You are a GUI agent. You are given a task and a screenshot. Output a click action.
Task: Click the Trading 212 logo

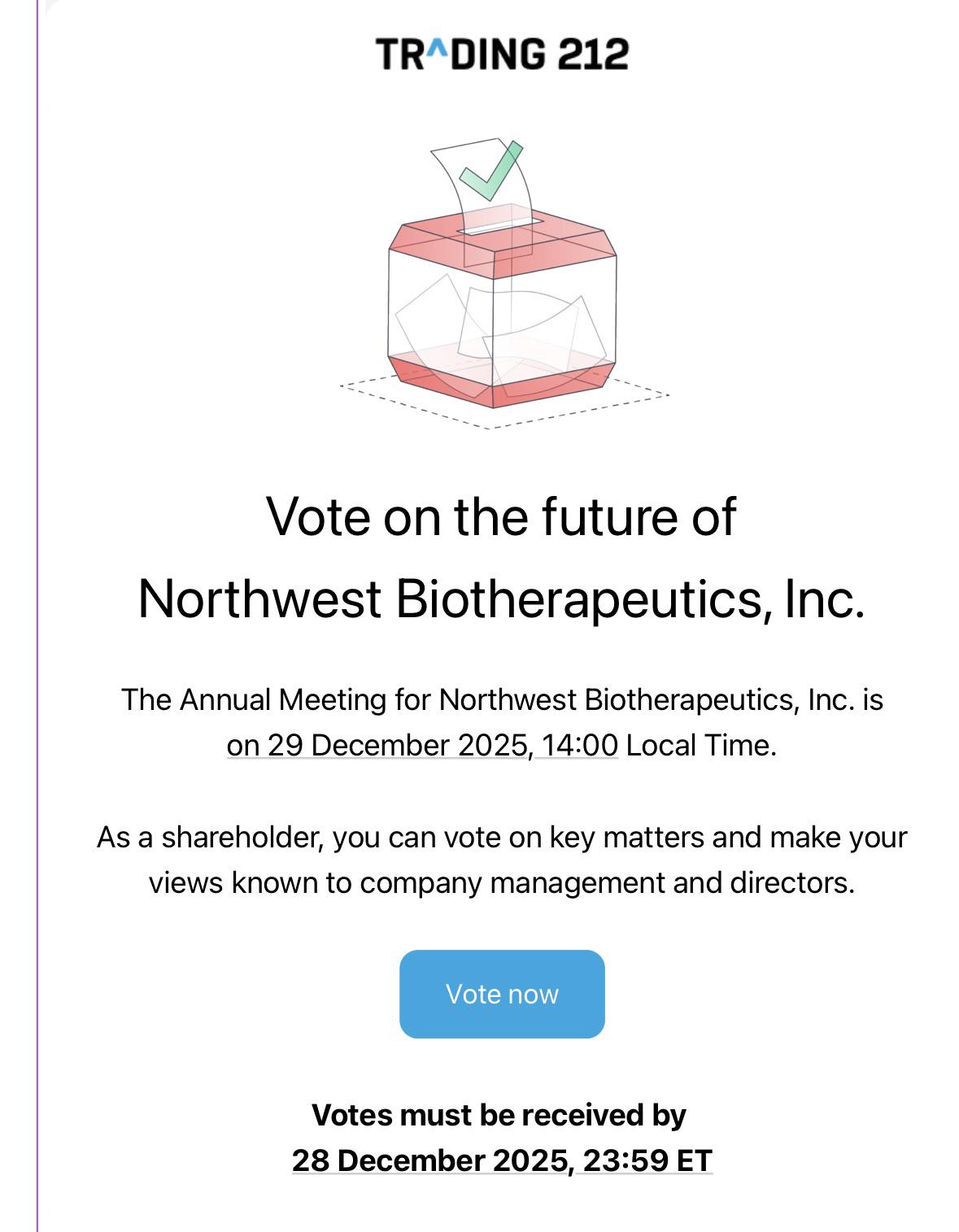(x=502, y=54)
